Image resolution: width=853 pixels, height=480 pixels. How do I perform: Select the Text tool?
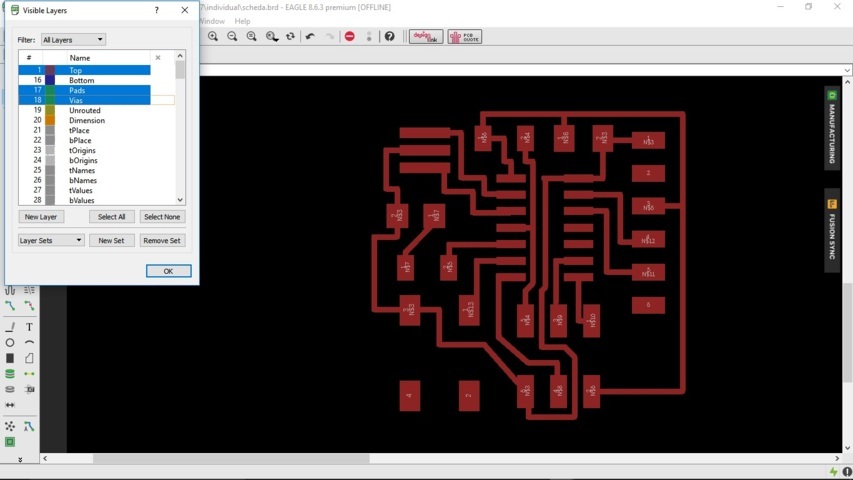pos(29,327)
